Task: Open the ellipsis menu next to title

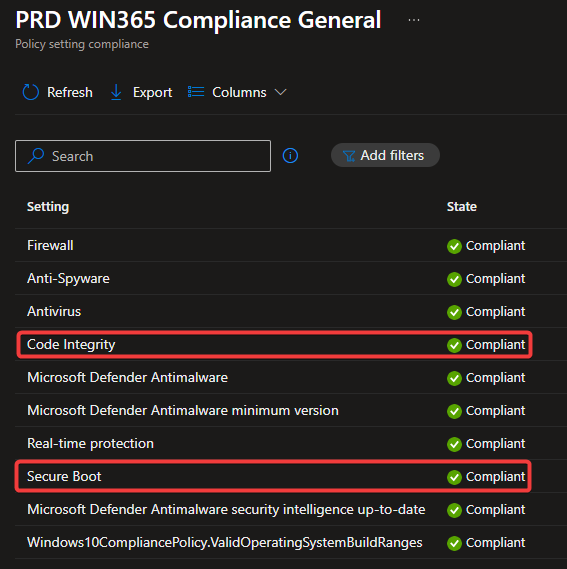Action: [x=414, y=20]
